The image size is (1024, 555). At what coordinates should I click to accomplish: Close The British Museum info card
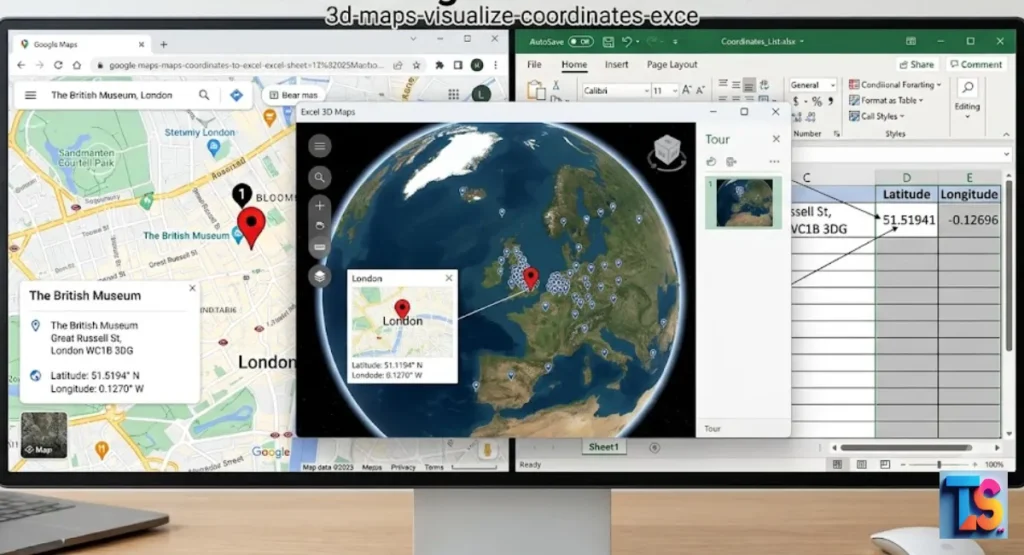tap(192, 288)
